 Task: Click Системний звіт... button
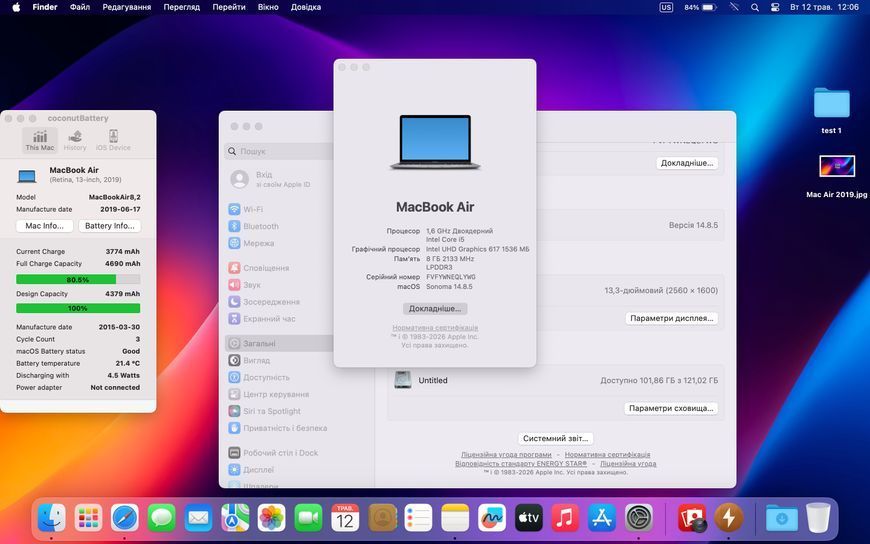pyautogui.click(x=555, y=438)
